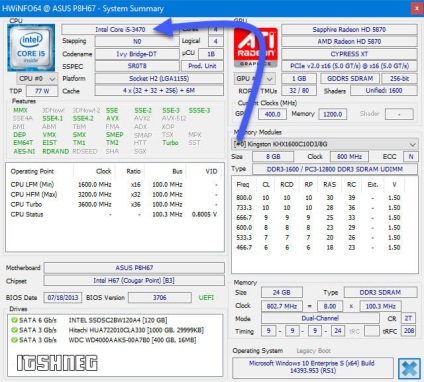The width and height of the screenshot is (424, 382).
Task: Click the GPU clock 400.0 value
Action: point(272,114)
